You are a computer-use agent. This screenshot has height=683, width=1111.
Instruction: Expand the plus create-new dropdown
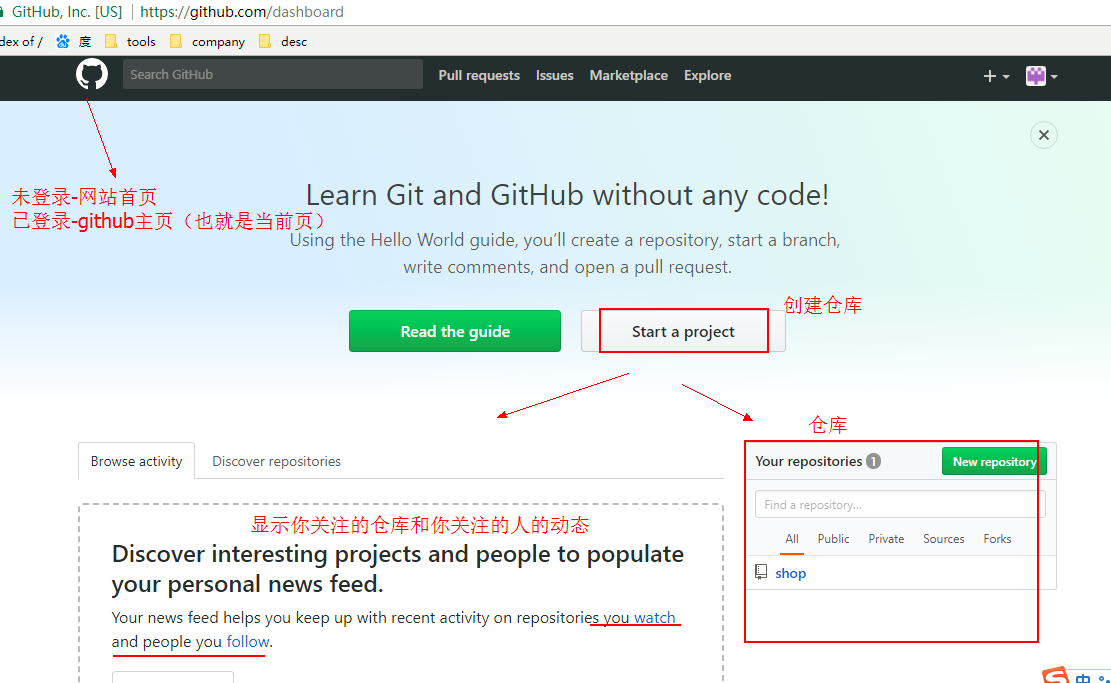pos(995,76)
